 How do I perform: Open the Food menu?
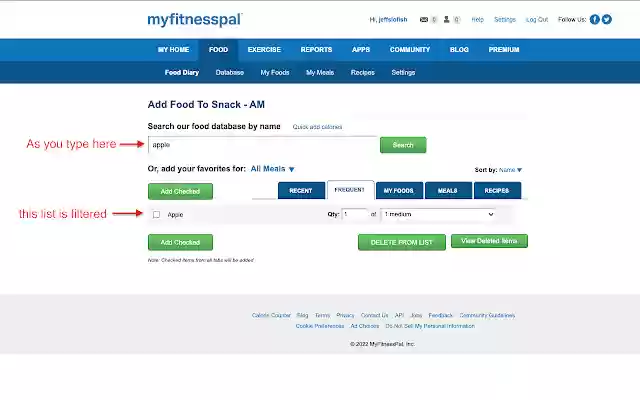[218, 50]
